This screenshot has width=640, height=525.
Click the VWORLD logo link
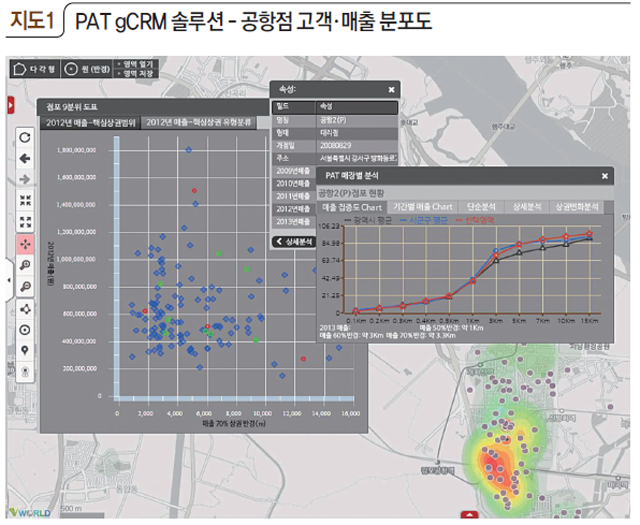pyautogui.click(x=30, y=512)
